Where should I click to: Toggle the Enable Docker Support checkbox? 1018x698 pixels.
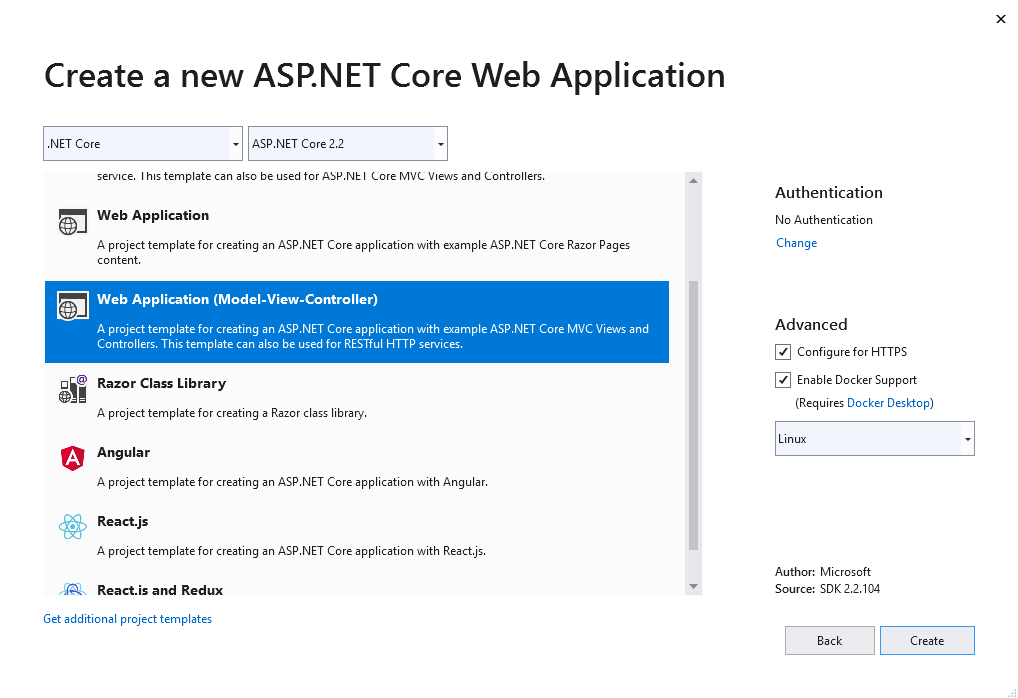pyautogui.click(x=783, y=380)
